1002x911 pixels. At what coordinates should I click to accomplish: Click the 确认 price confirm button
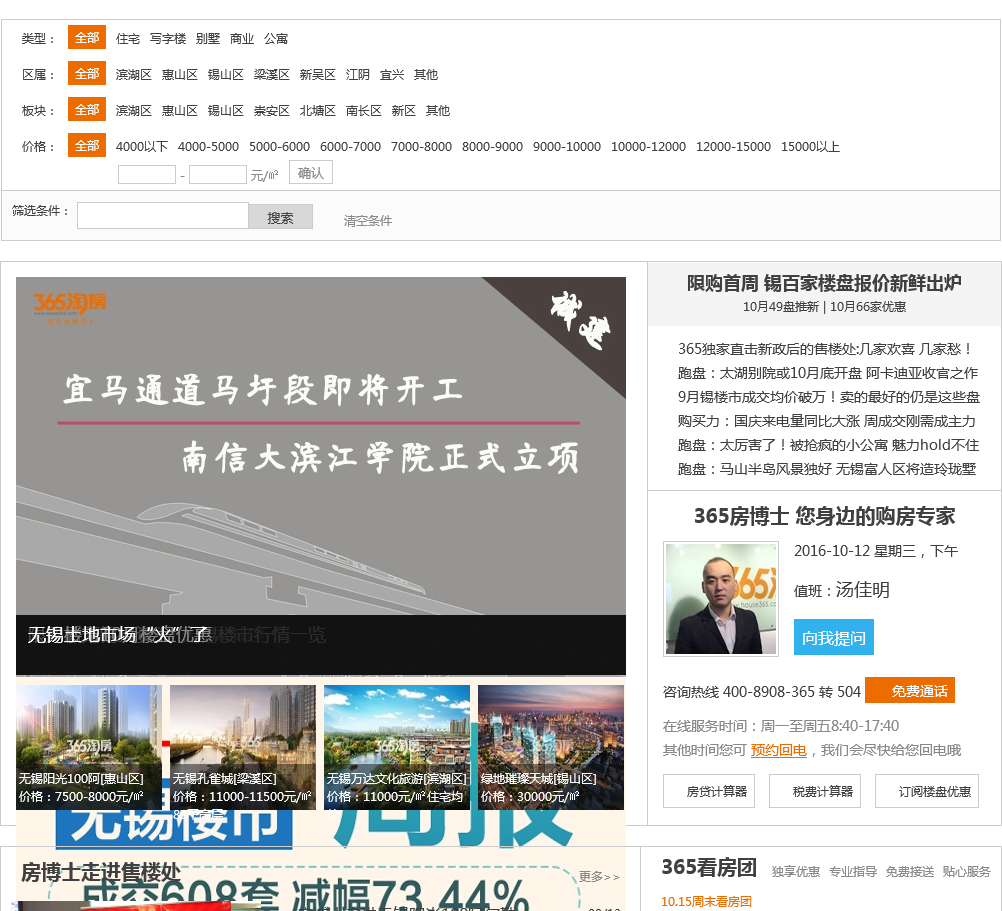click(x=311, y=172)
